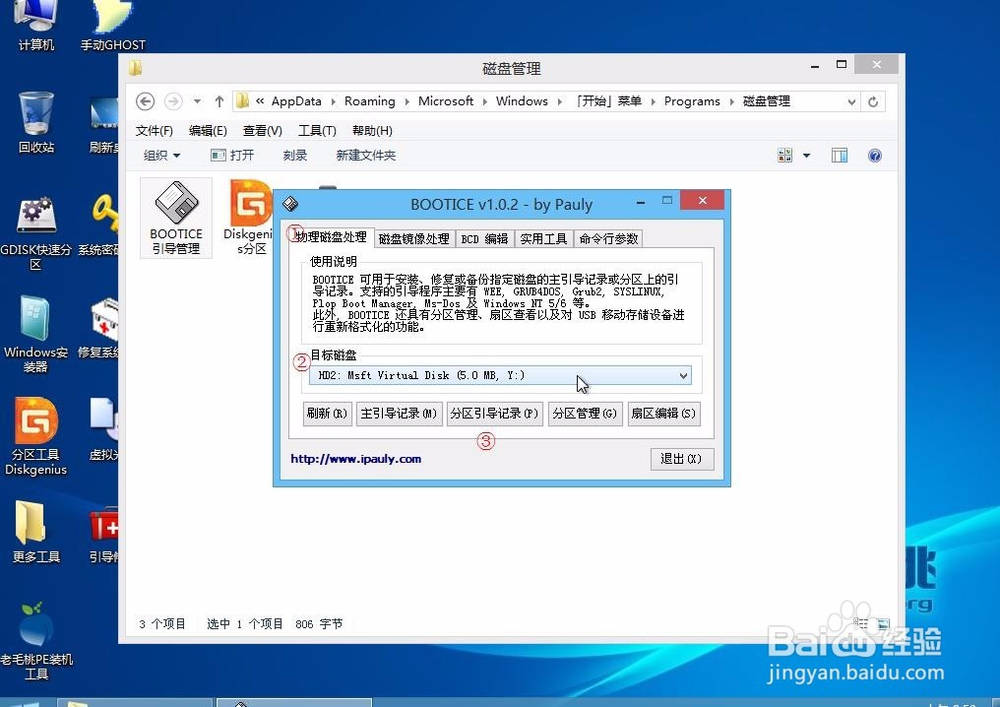Open the 帮助(H) menu
The height and width of the screenshot is (707, 1000).
pos(372,131)
